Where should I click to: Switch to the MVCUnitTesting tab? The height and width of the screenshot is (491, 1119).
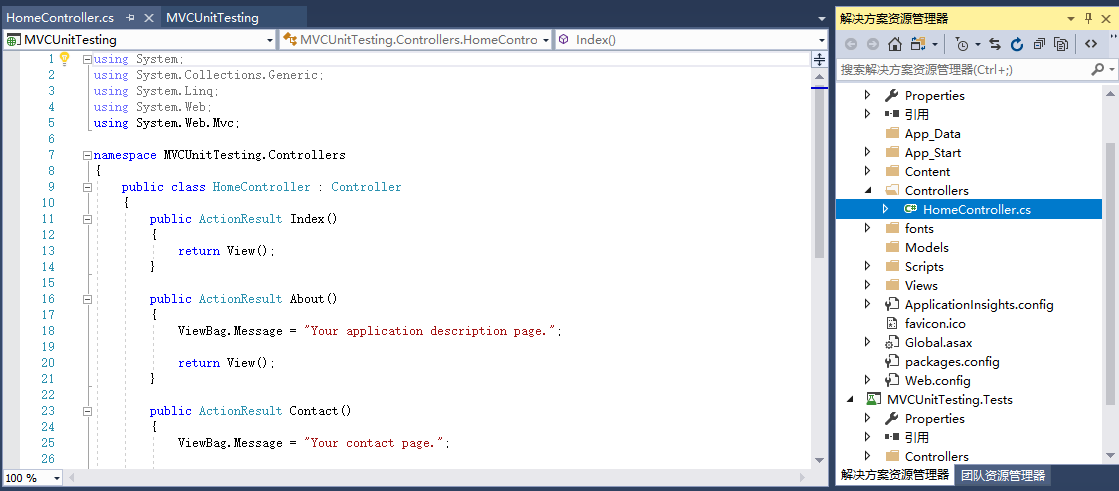[x=212, y=18]
